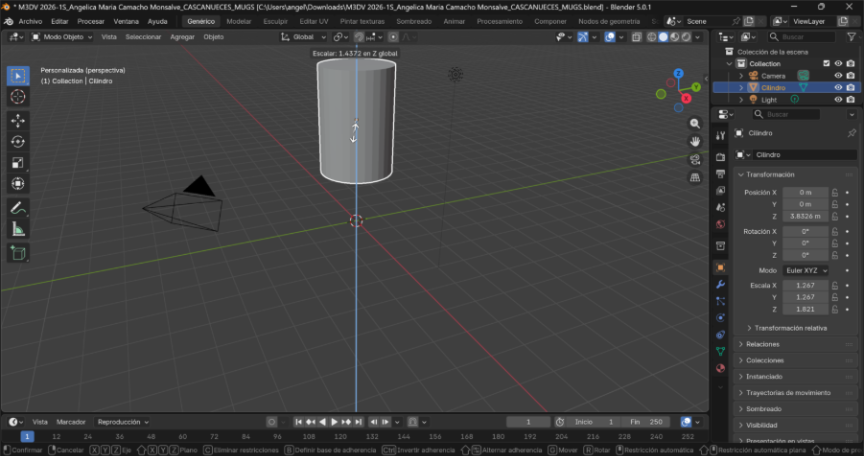Image resolution: width=864 pixels, height=456 pixels.
Task: Select the Move tool in the viewport toolbar
Action: (18, 120)
